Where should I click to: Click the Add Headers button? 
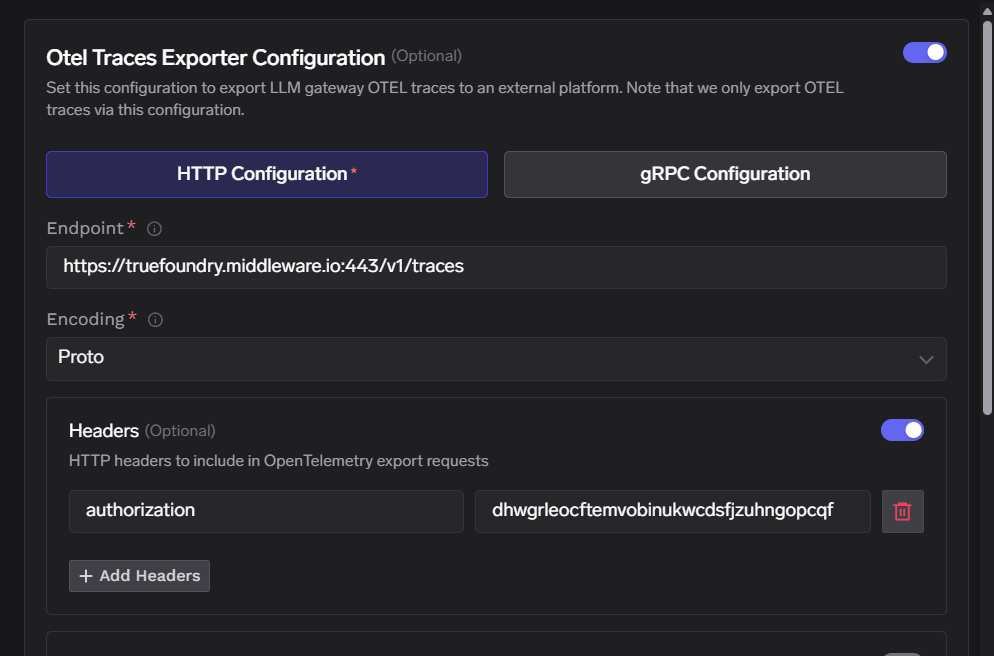coord(139,576)
